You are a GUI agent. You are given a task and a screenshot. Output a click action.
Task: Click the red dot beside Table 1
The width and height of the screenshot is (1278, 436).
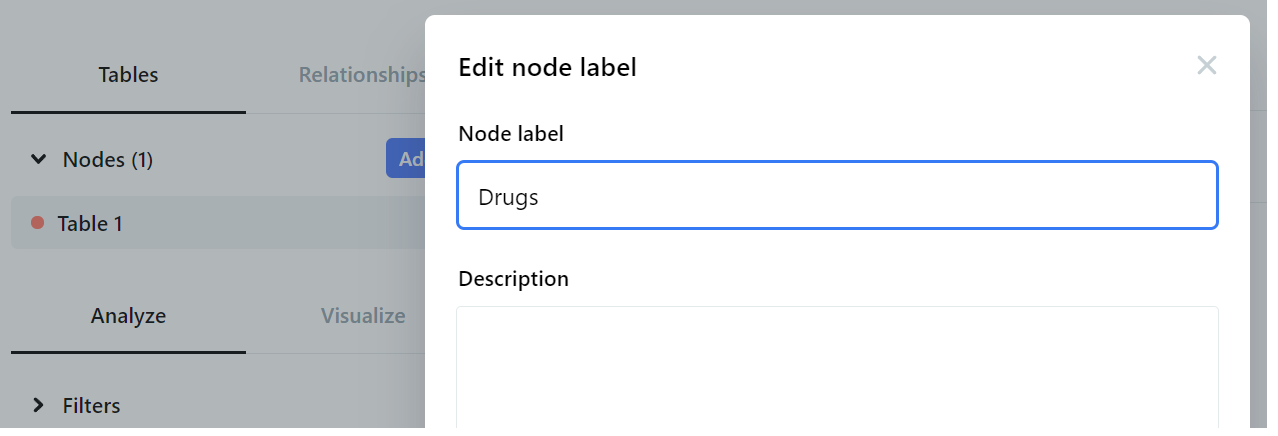pos(38,223)
